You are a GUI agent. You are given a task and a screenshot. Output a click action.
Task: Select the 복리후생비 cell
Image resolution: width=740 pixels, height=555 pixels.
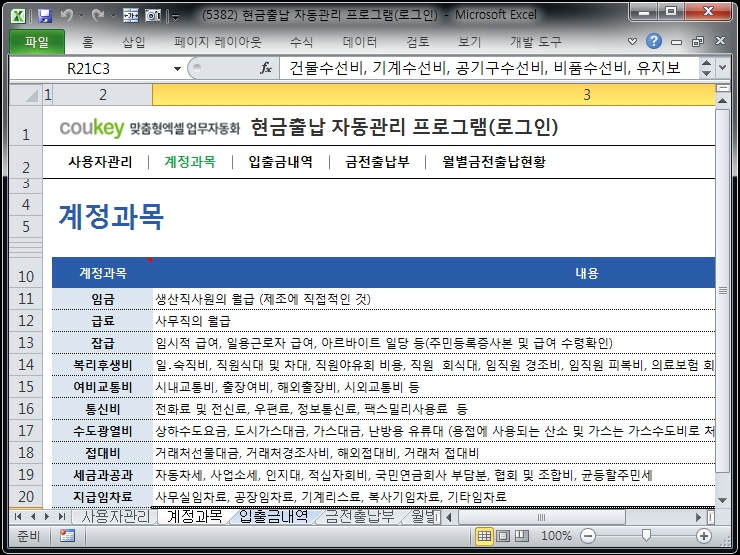(x=102, y=365)
